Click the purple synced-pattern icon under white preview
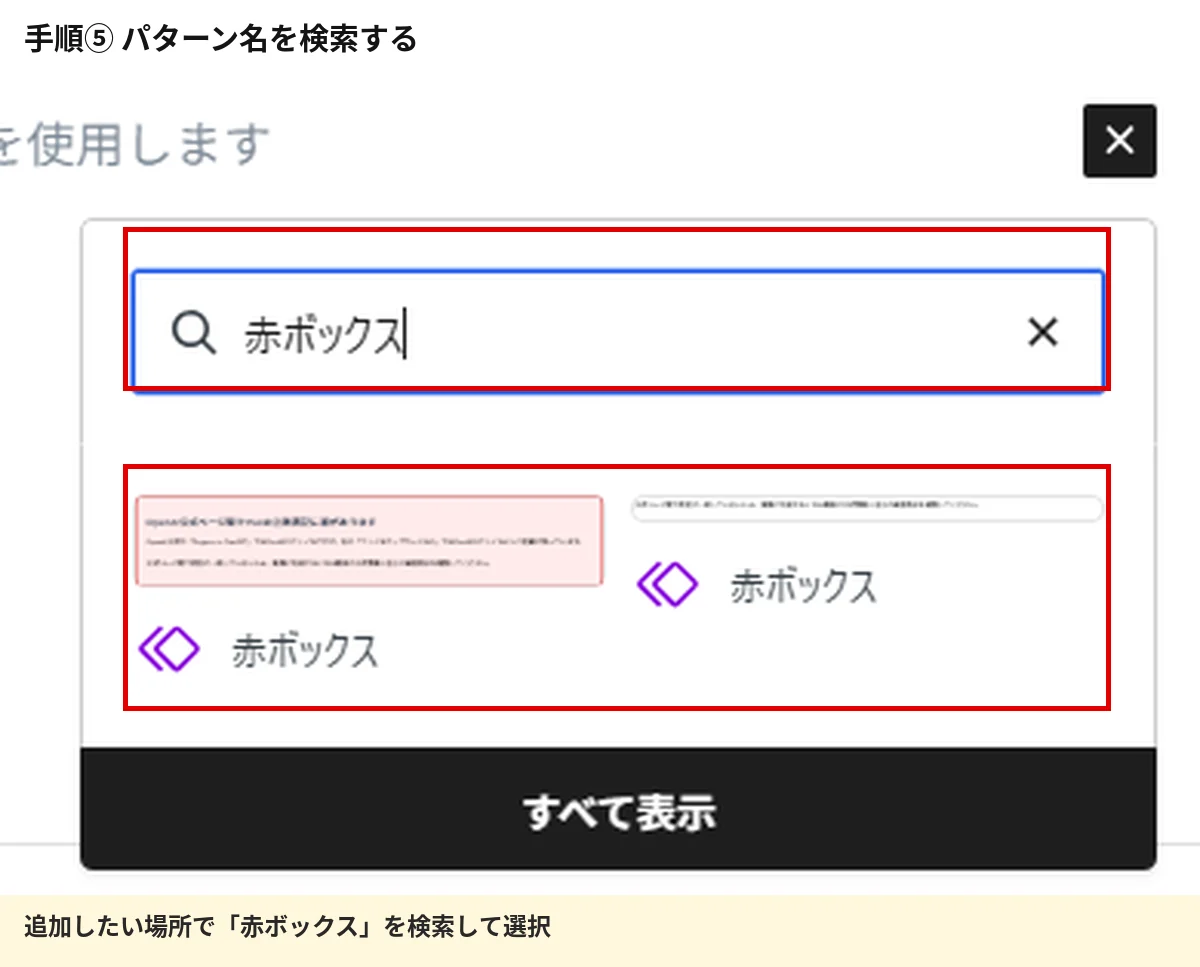Image resolution: width=1200 pixels, height=967 pixels. pyautogui.click(x=667, y=585)
